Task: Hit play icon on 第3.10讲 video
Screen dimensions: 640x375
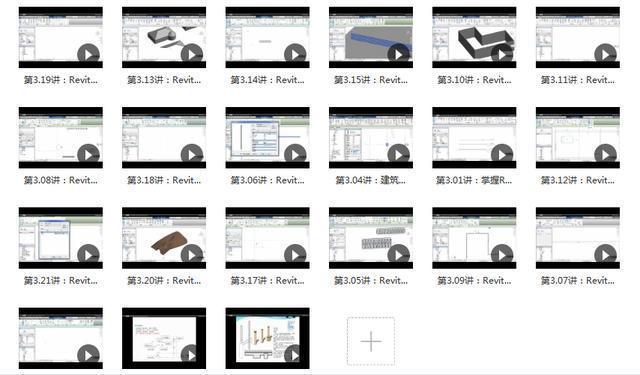Action: (x=502, y=55)
